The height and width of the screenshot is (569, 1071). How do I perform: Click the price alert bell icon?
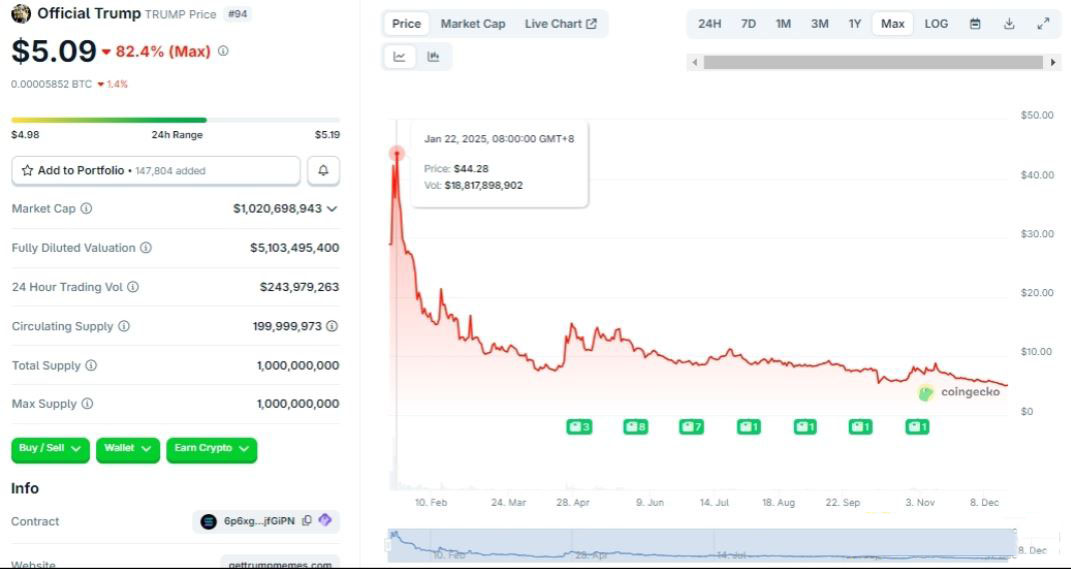[x=323, y=171]
